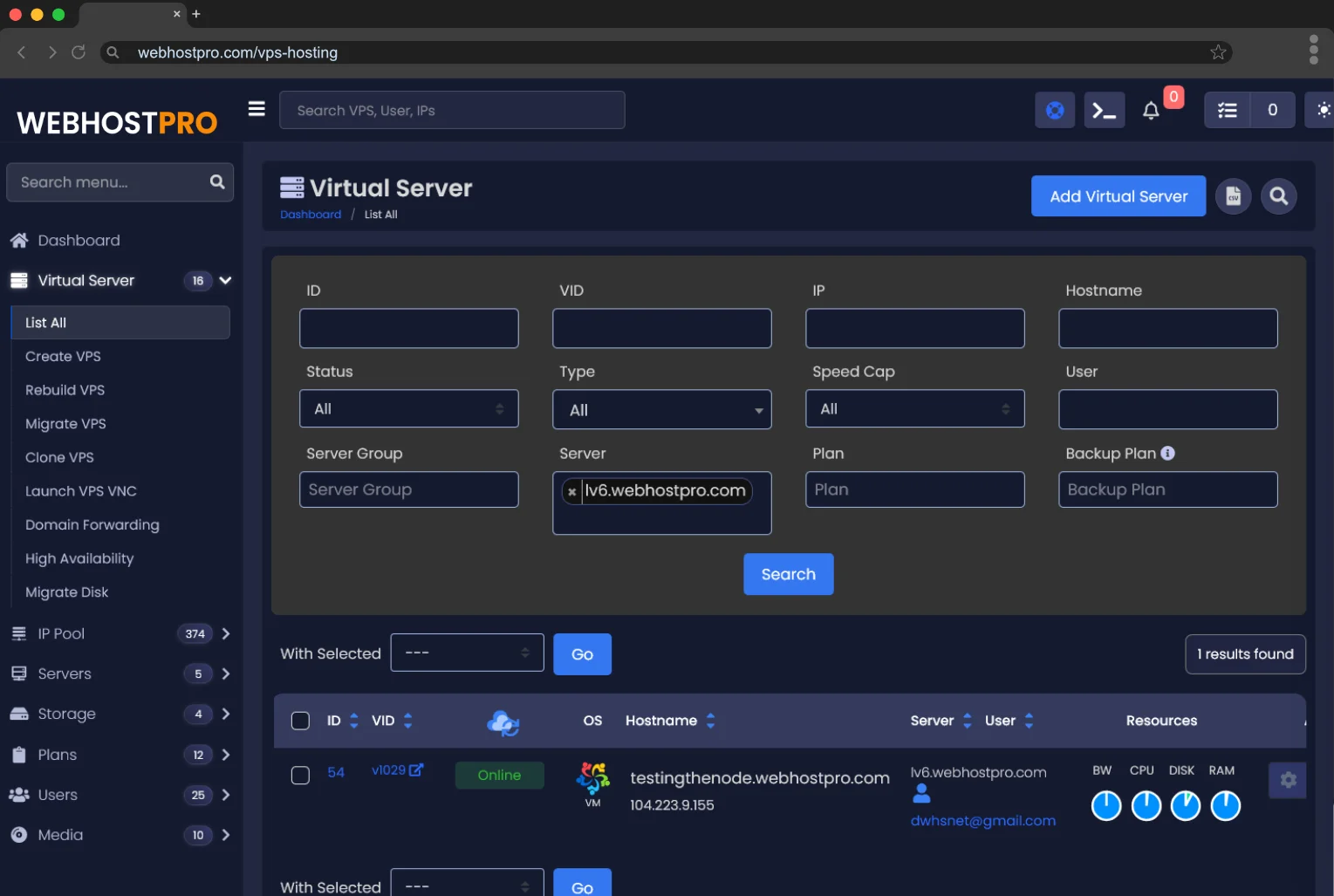This screenshot has height=896, width=1334.
Task: Toggle the light theme sun icon
Action: pyautogui.click(x=1323, y=110)
